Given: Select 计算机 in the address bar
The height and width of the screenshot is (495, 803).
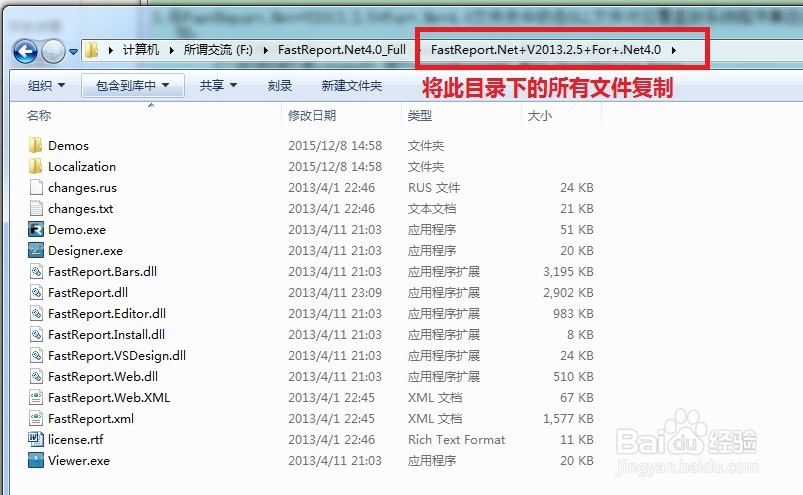Looking at the screenshot, I should click(141, 50).
